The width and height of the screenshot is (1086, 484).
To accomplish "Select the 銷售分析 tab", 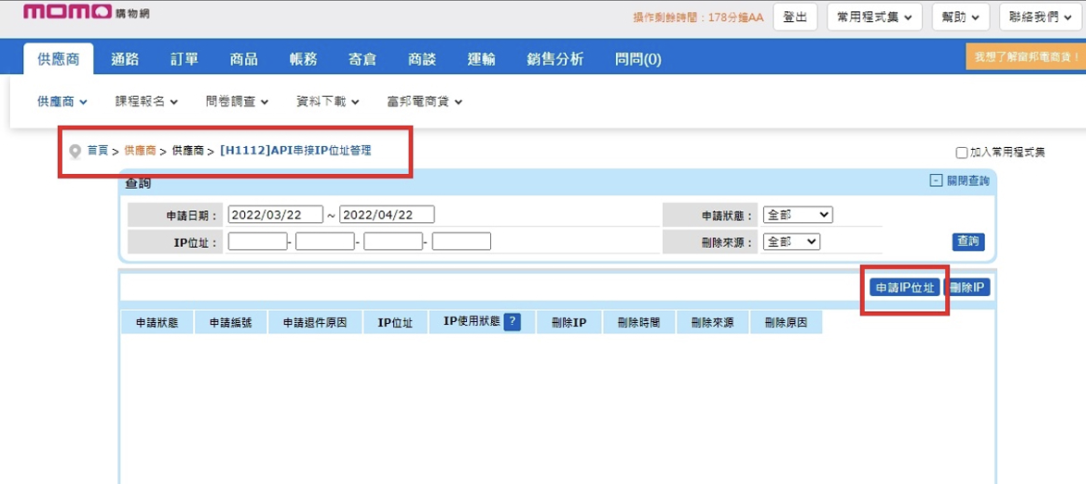I will (x=555, y=59).
